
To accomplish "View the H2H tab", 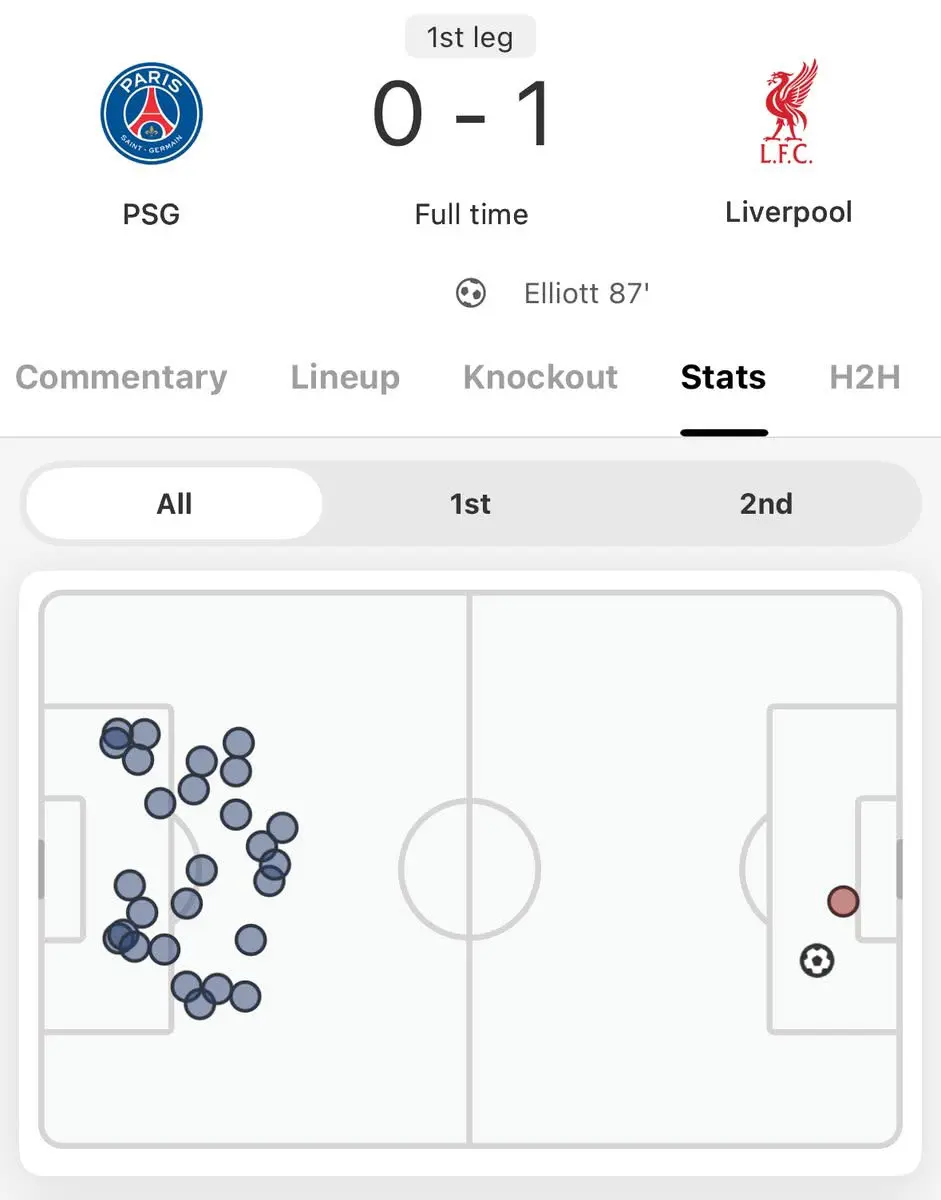I will point(865,377).
